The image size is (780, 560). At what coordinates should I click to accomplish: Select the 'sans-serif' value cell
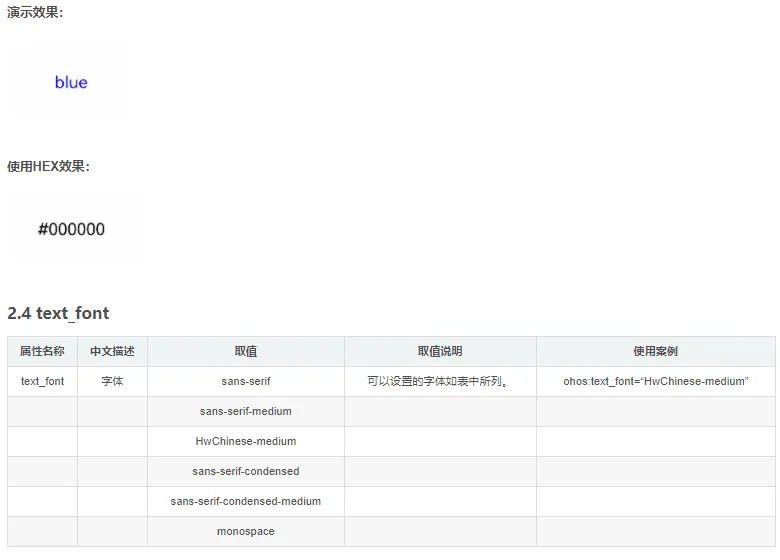[246, 381]
